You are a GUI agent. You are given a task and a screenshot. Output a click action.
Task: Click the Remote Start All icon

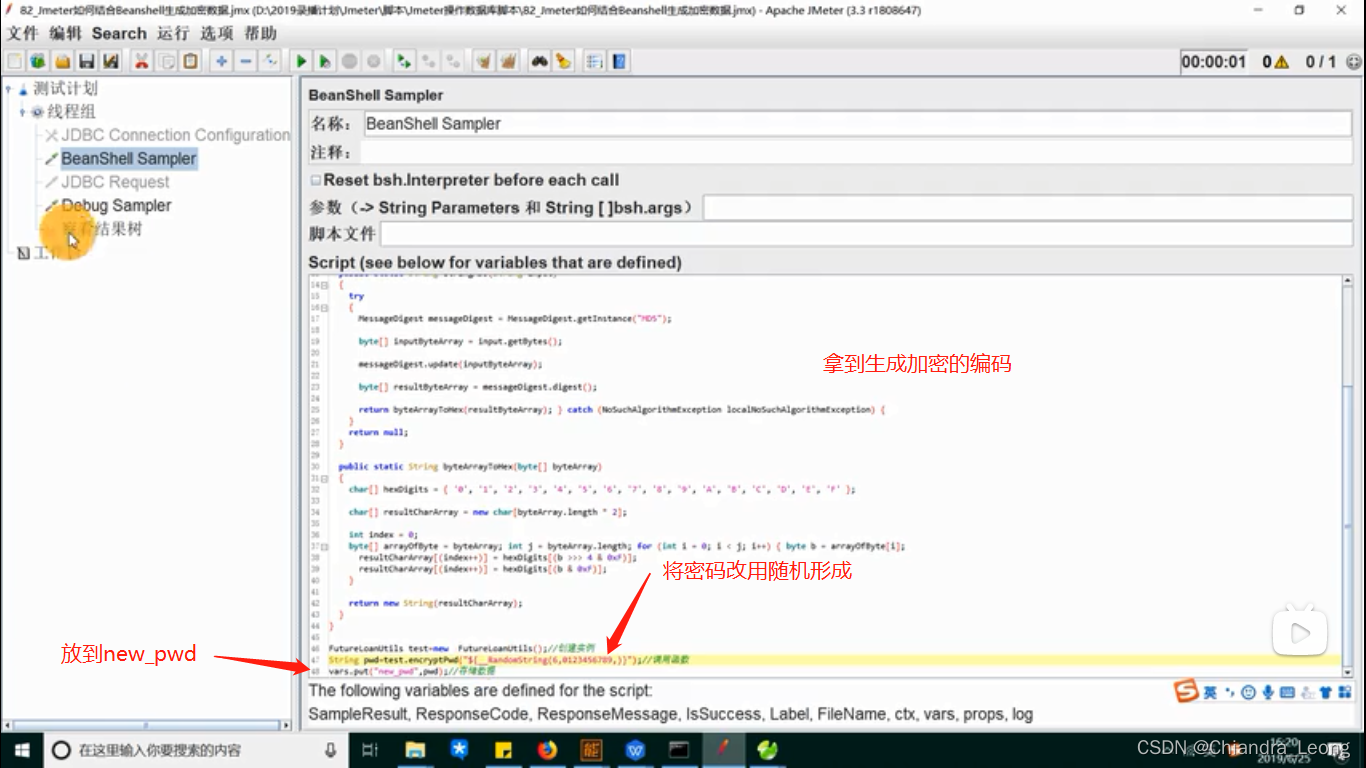tap(404, 61)
